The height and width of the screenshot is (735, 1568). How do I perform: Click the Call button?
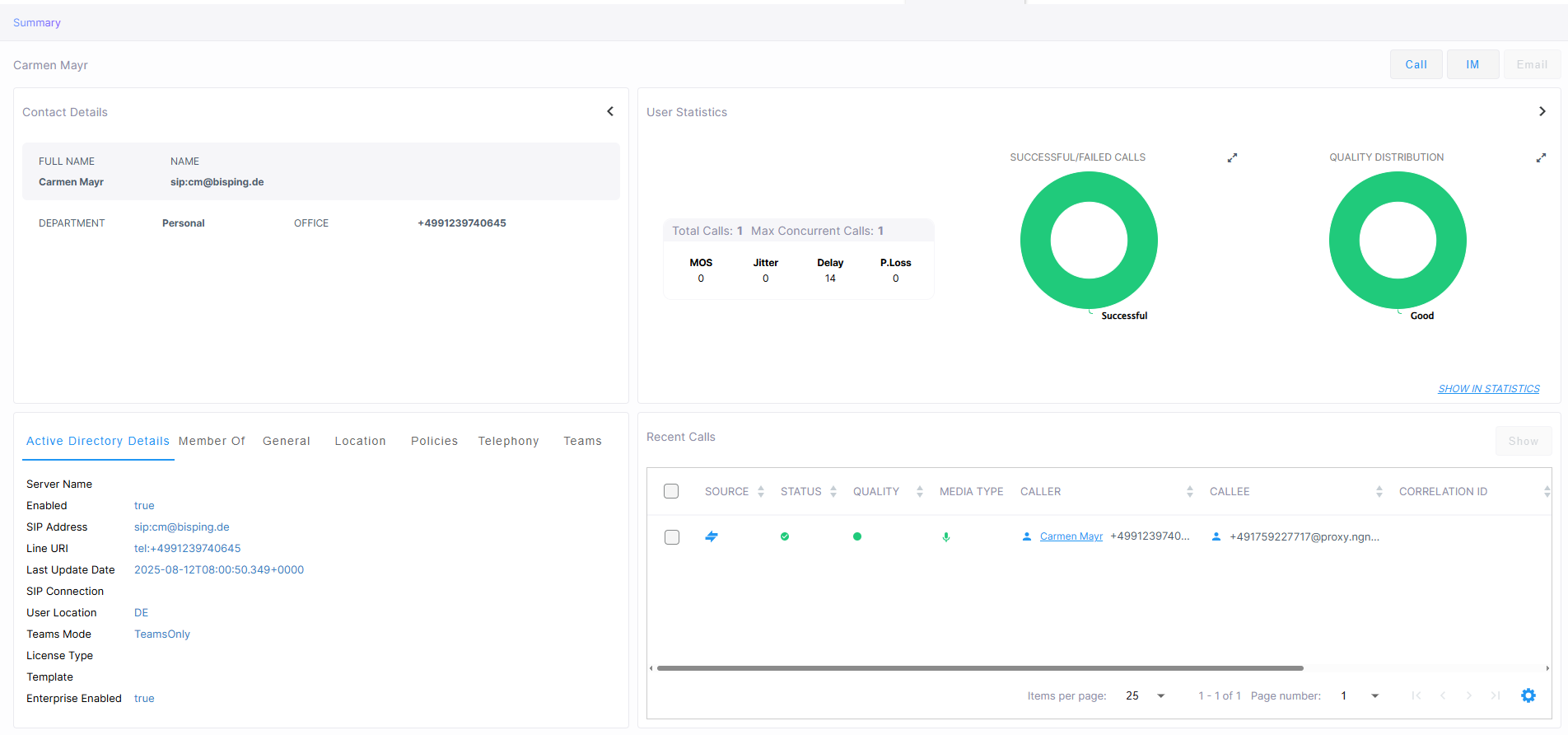pyautogui.click(x=1416, y=64)
